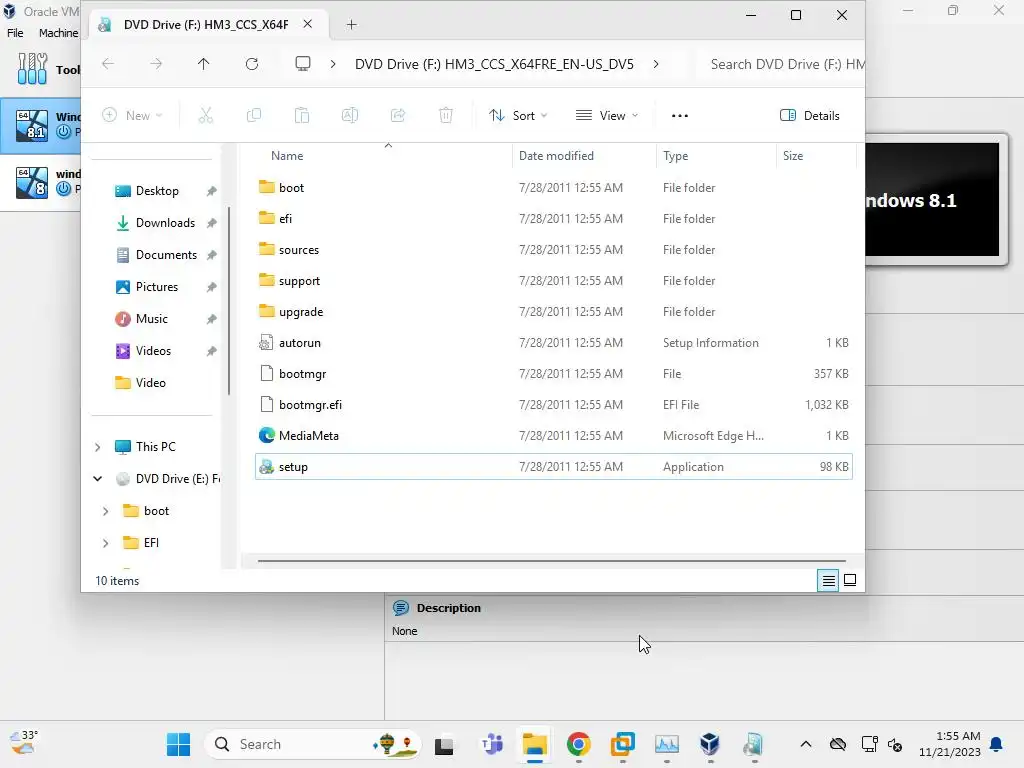This screenshot has height=768, width=1024.
Task: Show hidden system tray icons
Action: coord(806,744)
